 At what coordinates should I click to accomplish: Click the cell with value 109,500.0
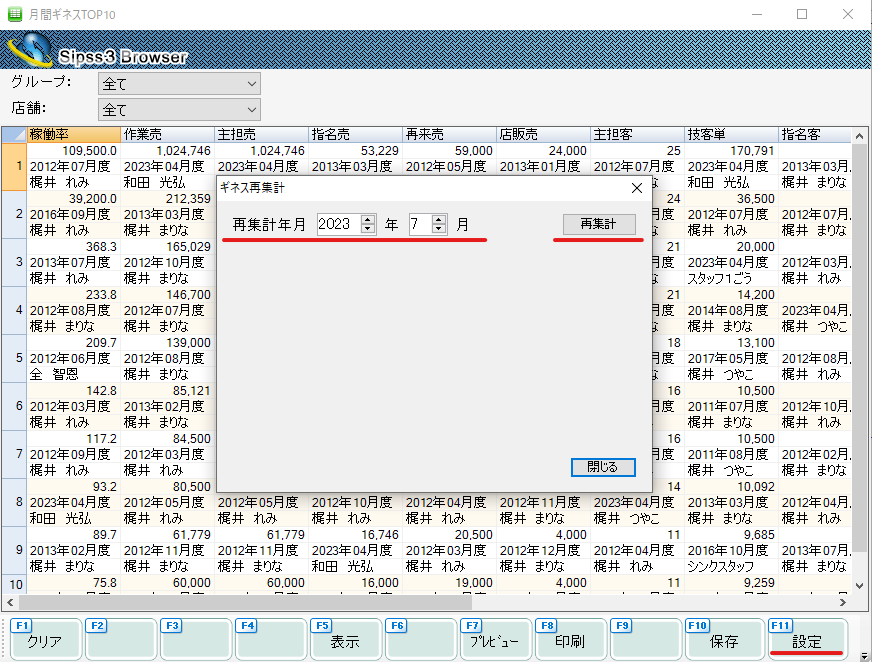coord(73,151)
